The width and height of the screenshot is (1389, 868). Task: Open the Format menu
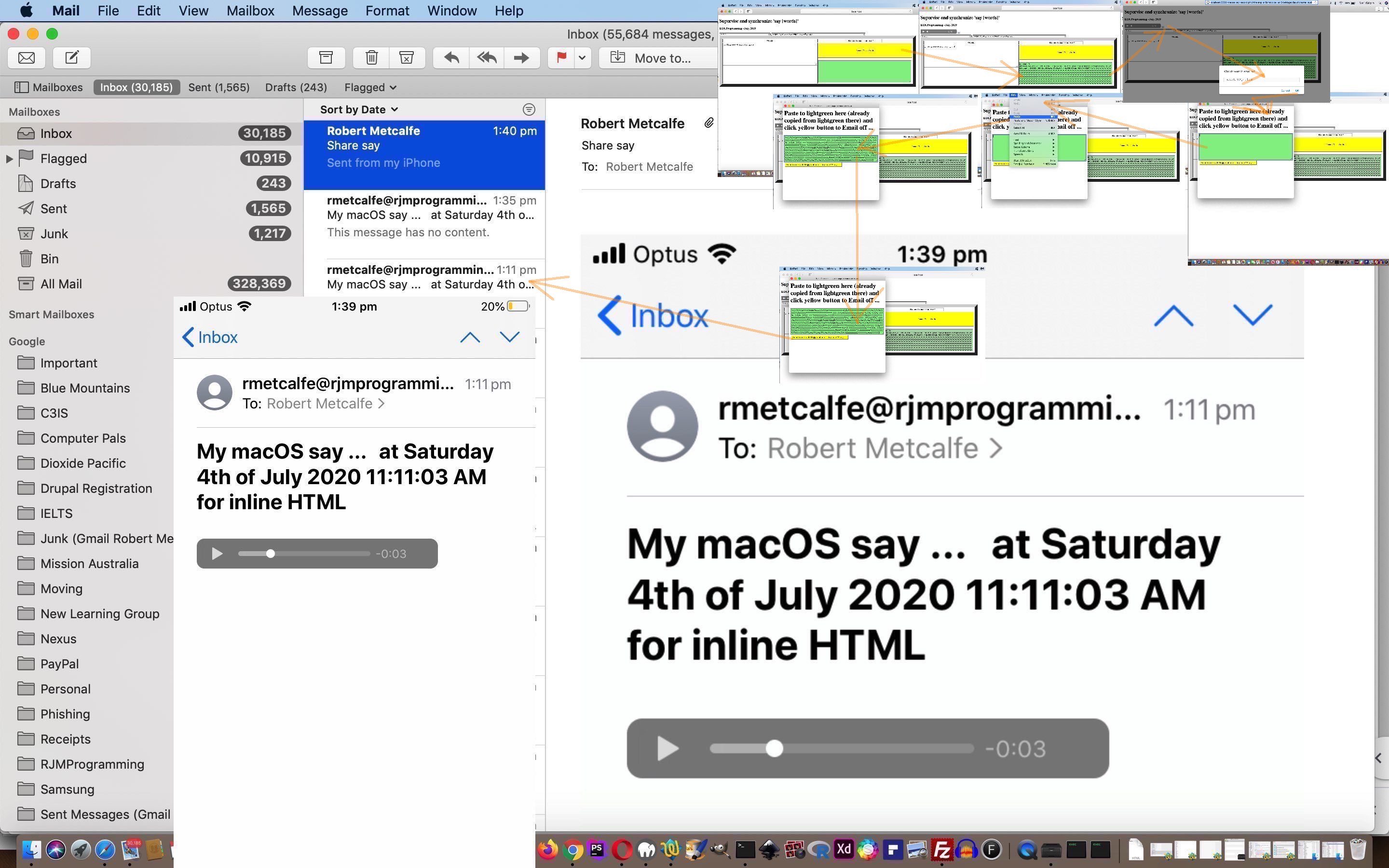pyautogui.click(x=387, y=10)
